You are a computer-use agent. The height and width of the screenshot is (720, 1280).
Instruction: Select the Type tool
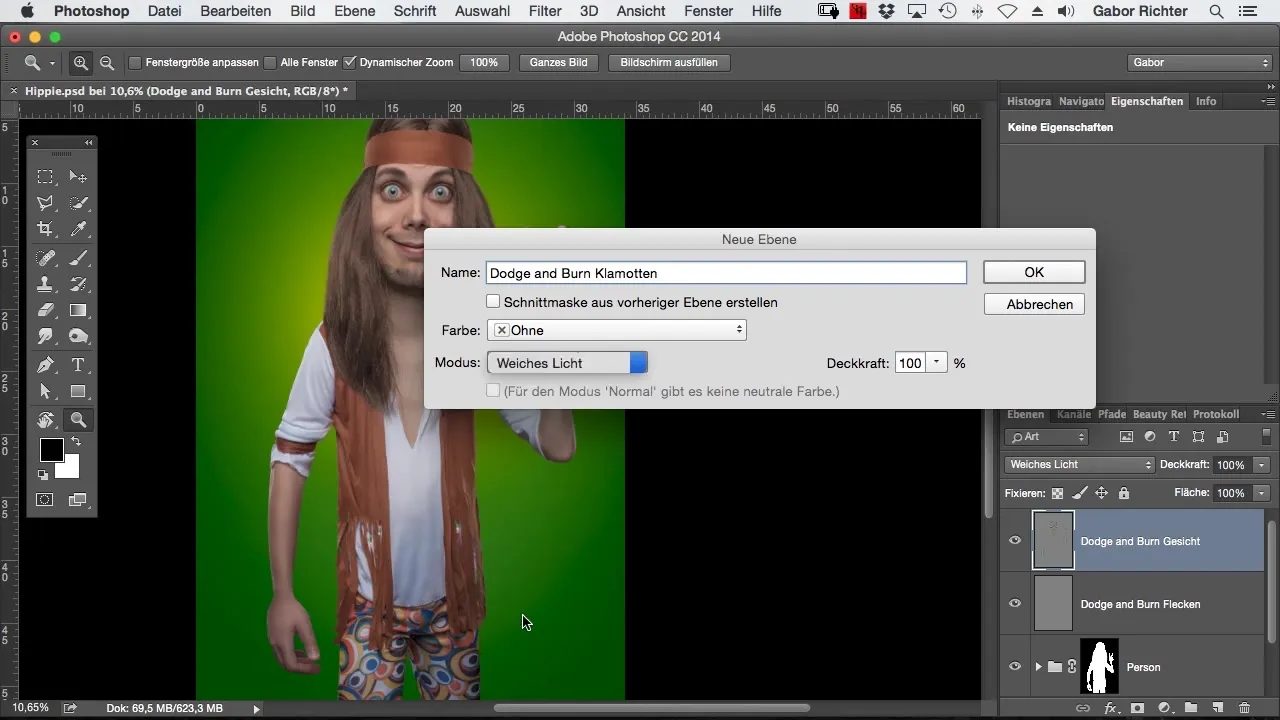78,365
